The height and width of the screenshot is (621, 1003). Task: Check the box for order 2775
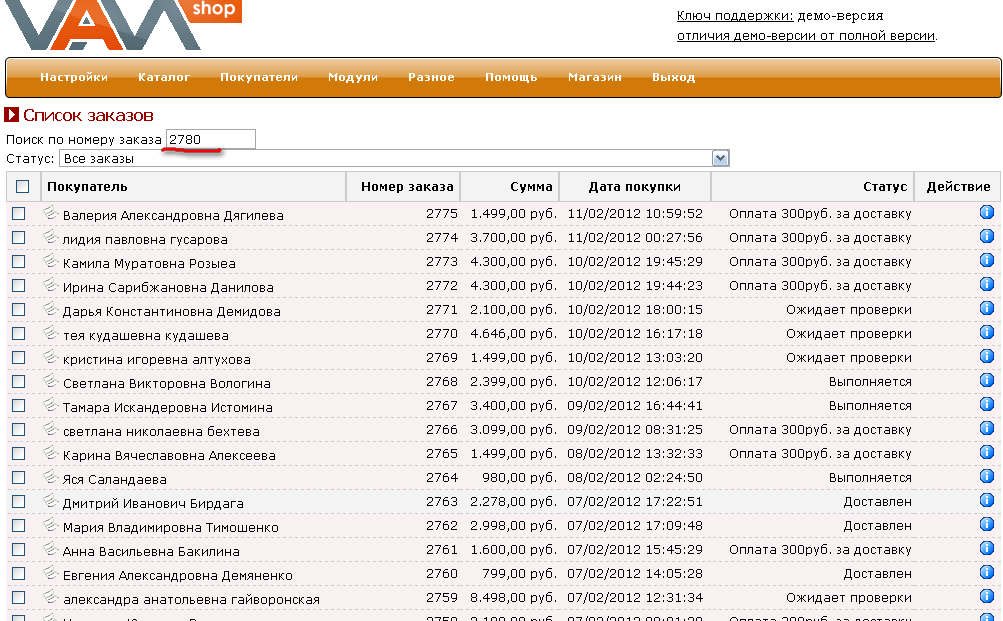[19, 214]
